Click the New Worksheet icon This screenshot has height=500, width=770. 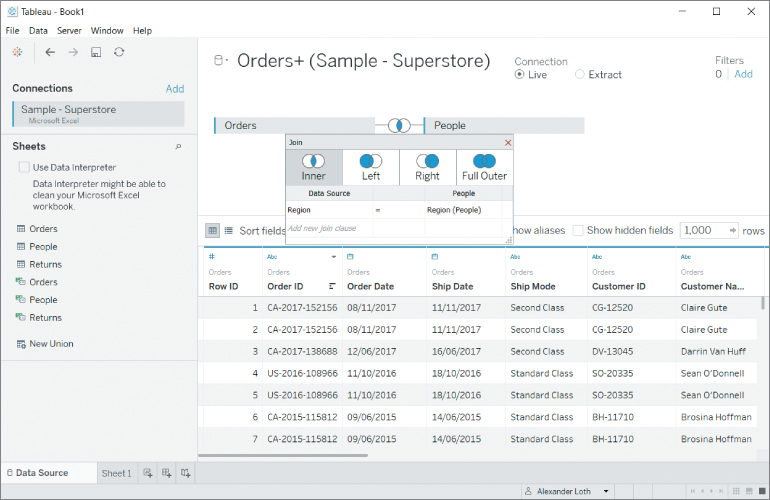[x=148, y=473]
